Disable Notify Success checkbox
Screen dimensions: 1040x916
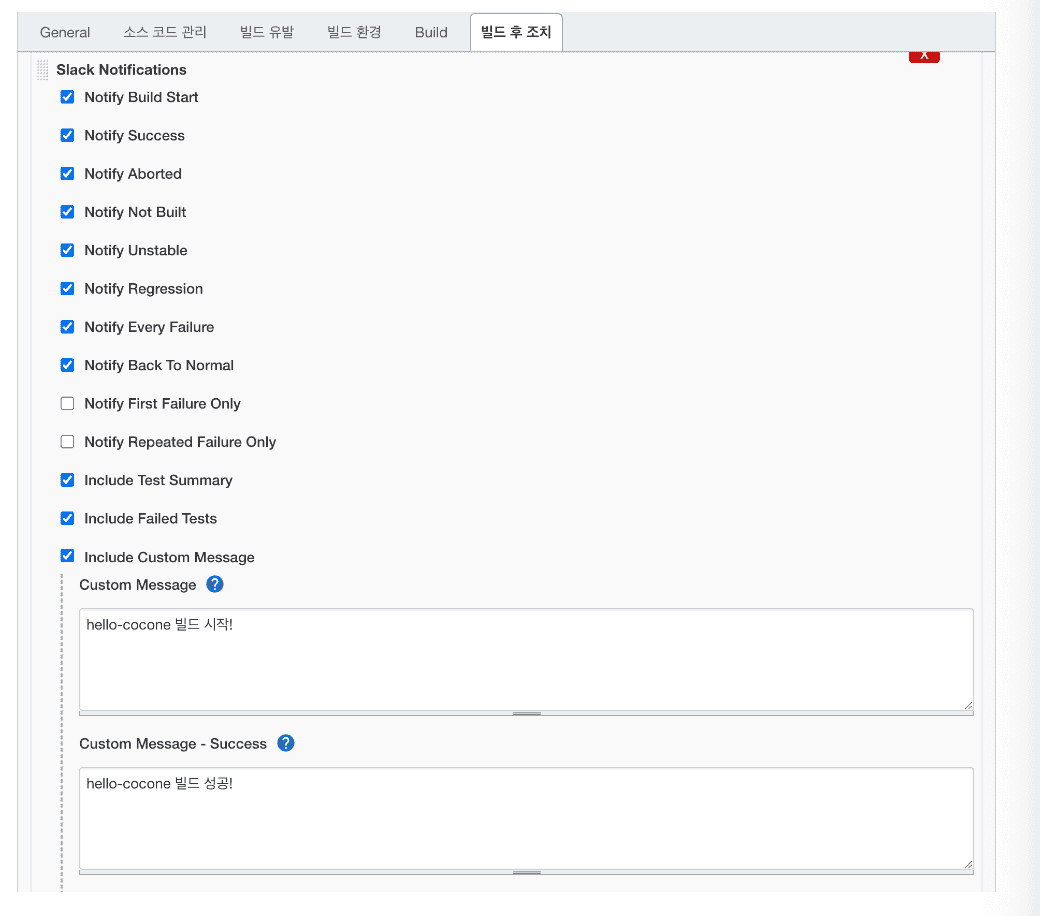coord(67,135)
